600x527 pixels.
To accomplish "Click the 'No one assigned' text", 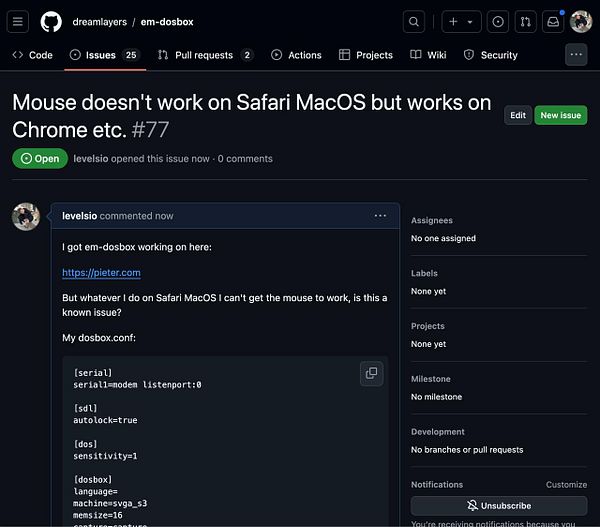I will click(443, 238).
